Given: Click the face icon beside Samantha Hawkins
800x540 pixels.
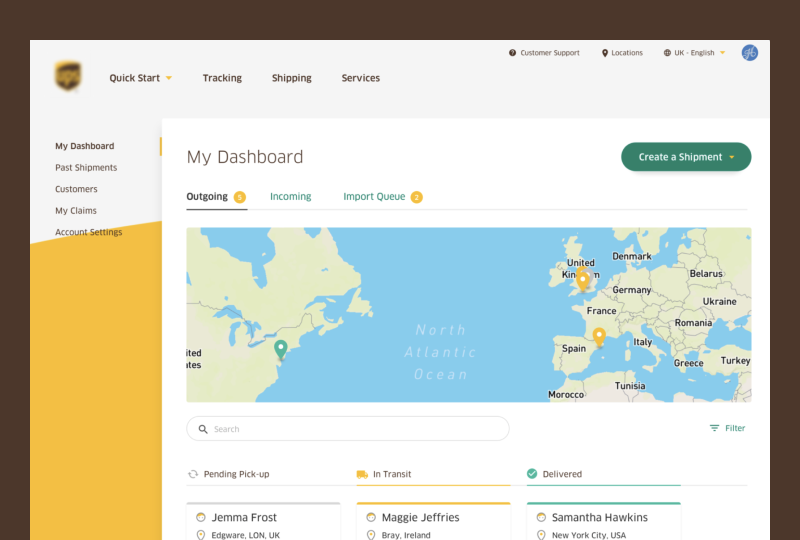Looking at the screenshot, I should point(541,517).
